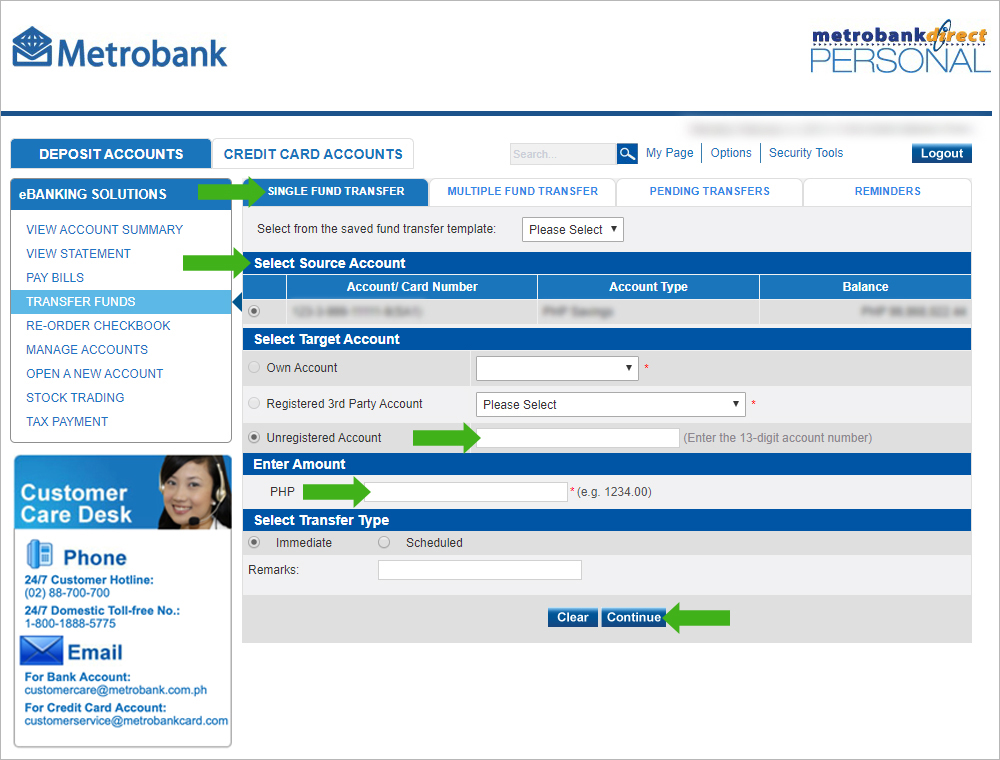The width and height of the screenshot is (1000, 760).
Task: Open Stock Trading menu item
Action: pos(75,398)
